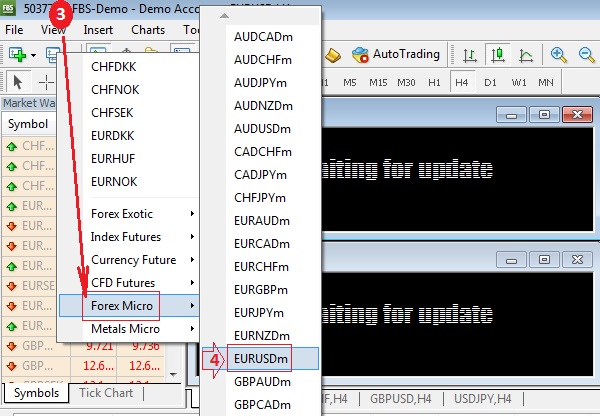The width and height of the screenshot is (600, 416).
Task: Open the Charts menu
Action: (148, 30)
